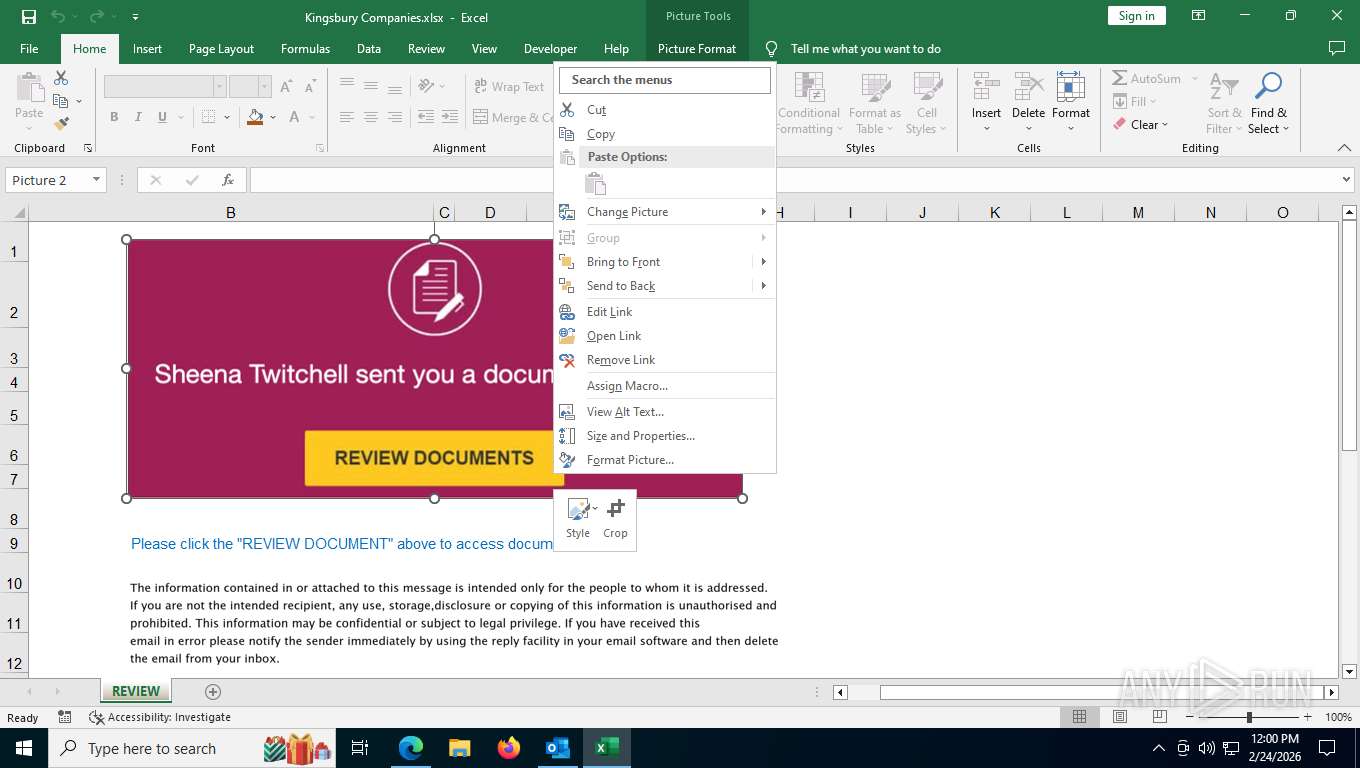The image size is (1360, 768).
Task: Open the font size dropdown
Action: [x=265, y=87]
